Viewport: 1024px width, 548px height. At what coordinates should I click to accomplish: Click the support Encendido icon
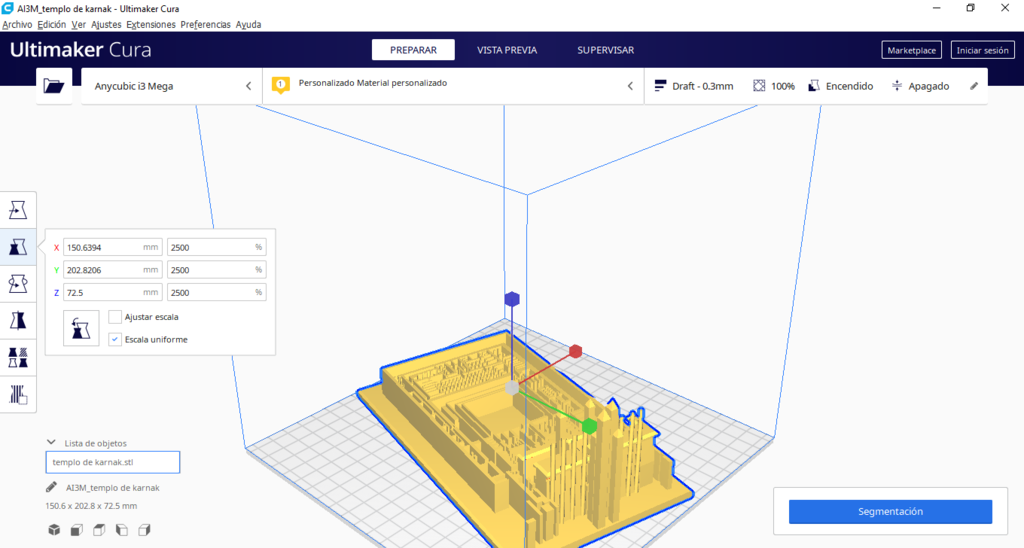[814, 86]
